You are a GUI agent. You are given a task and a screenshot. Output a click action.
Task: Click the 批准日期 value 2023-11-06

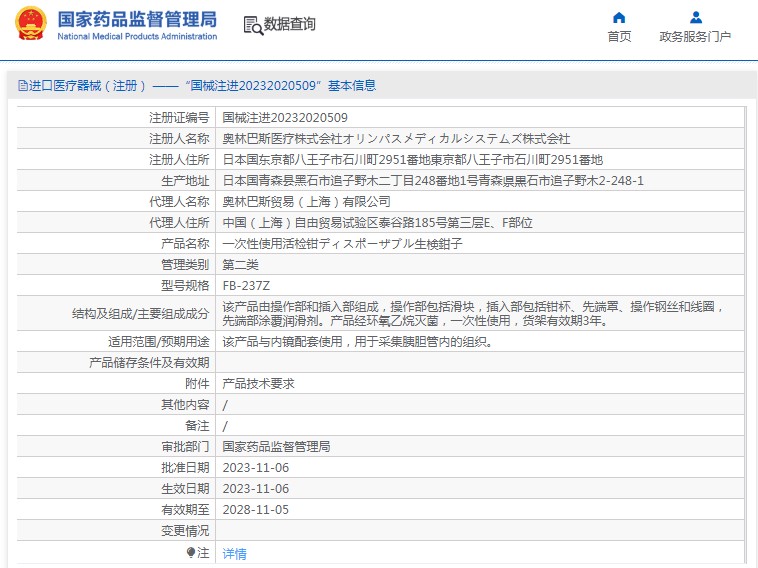coord(255,468)
